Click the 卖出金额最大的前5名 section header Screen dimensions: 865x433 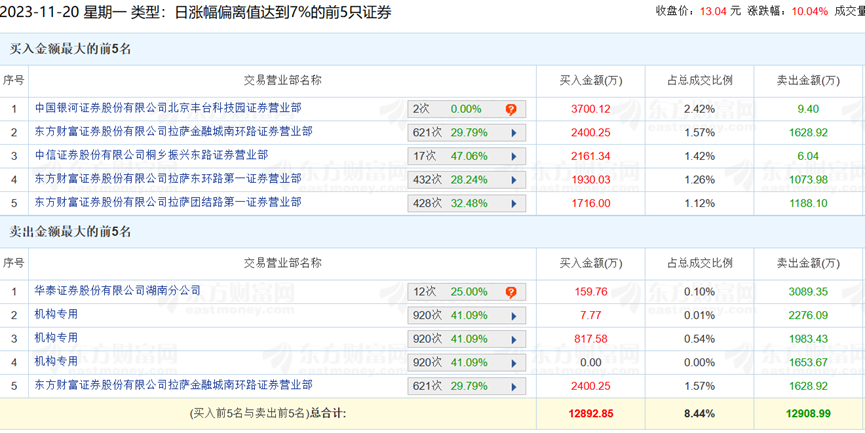pos(70,232)
